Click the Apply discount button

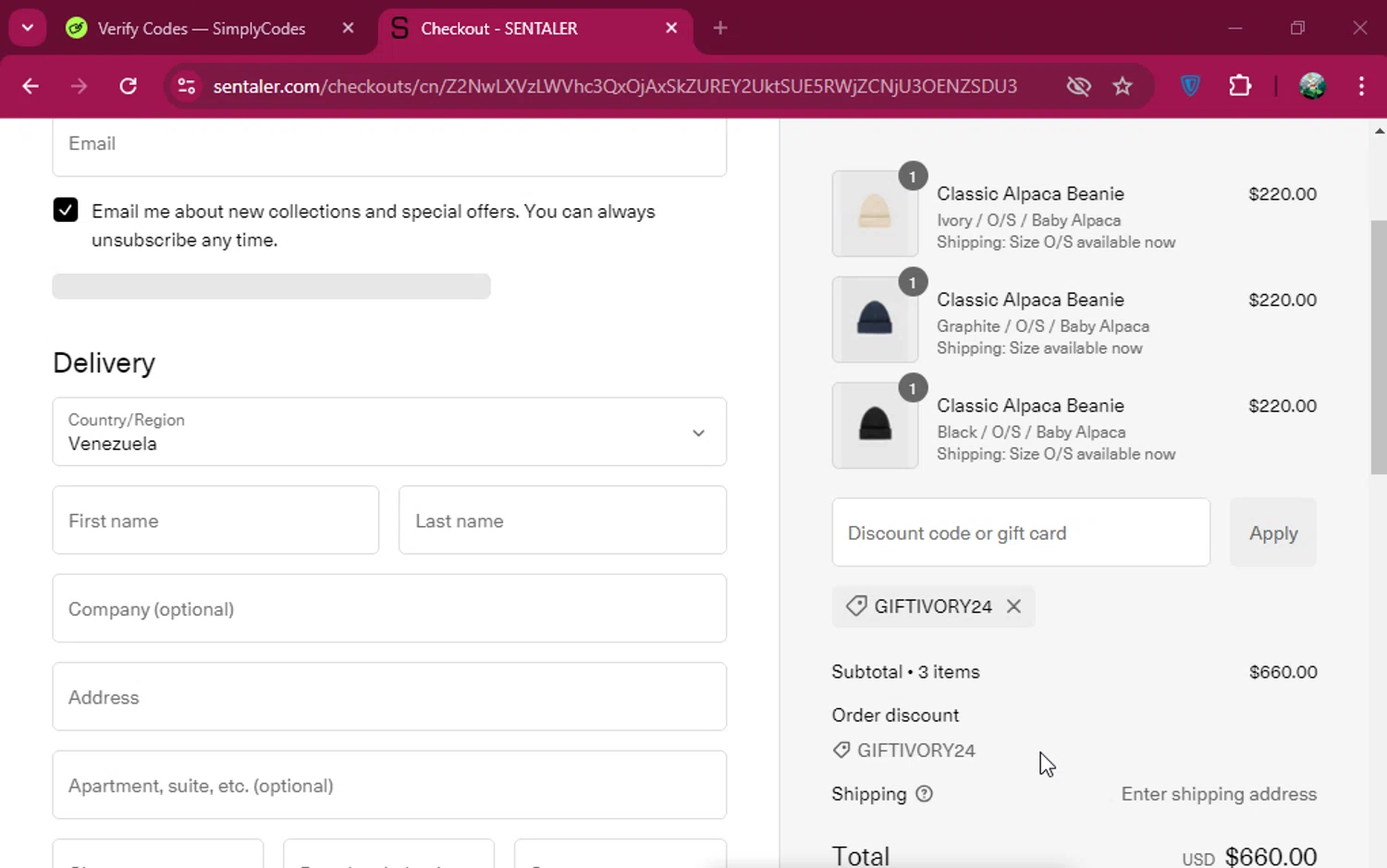point(1273,532)
